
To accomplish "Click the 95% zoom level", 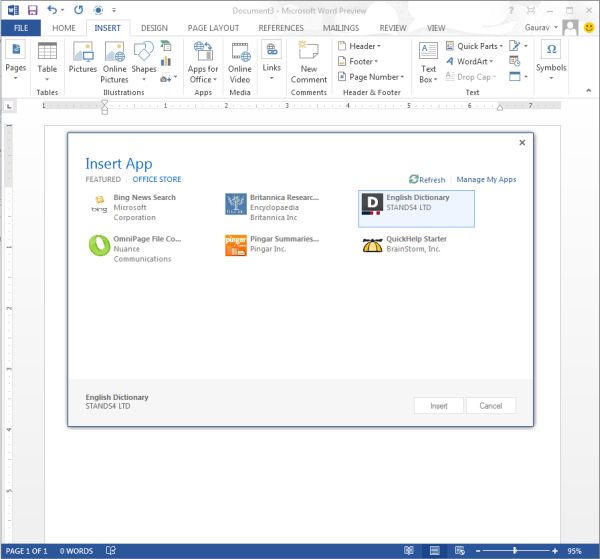I will tap(574, 551).
